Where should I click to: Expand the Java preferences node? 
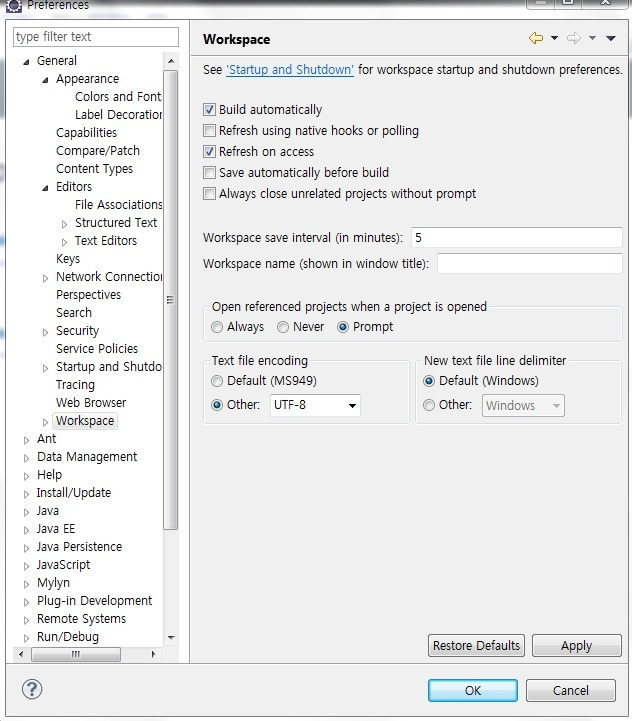pos(26,512)
